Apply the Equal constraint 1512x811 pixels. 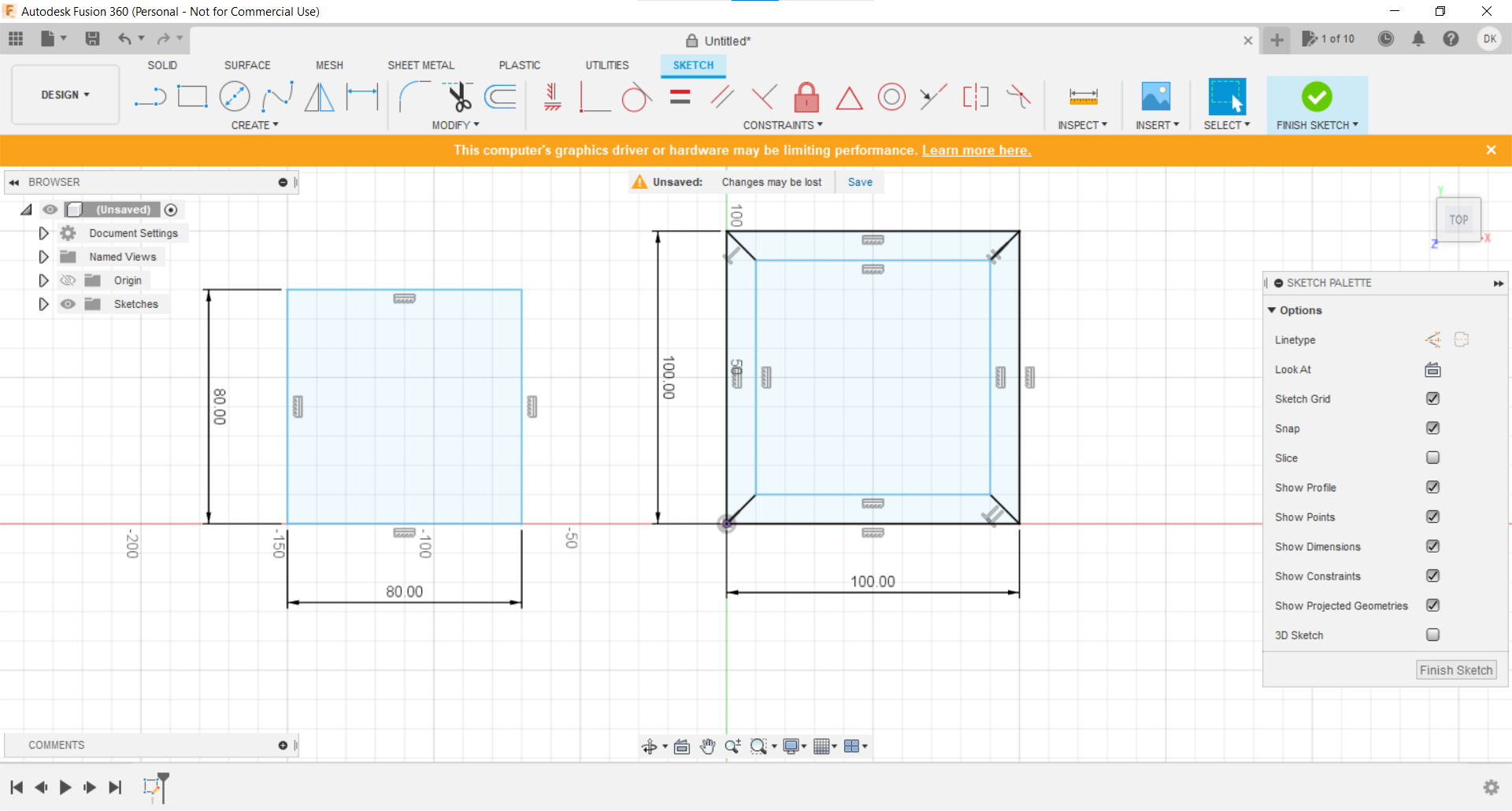pos(680,97)
